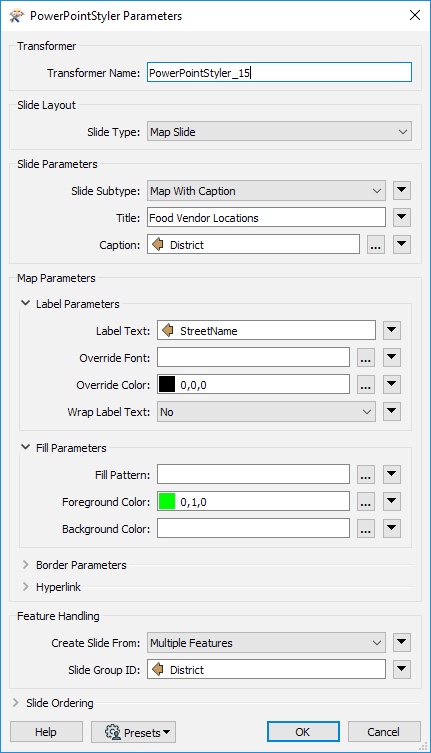The height and width of the screenshot is (753, 431).
Task: Click the ellipsis button for Override Font
Action: [x=366, y=357]
